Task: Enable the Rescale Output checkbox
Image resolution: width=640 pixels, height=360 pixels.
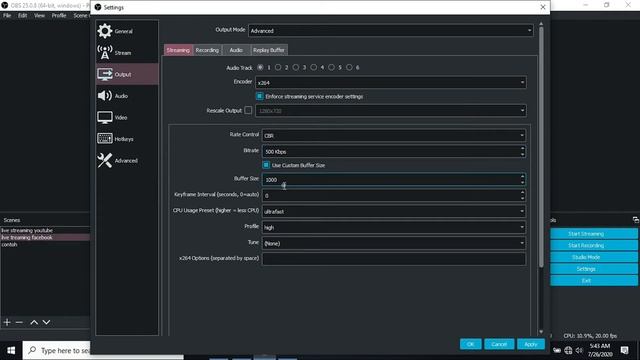Action: (248, 110)
